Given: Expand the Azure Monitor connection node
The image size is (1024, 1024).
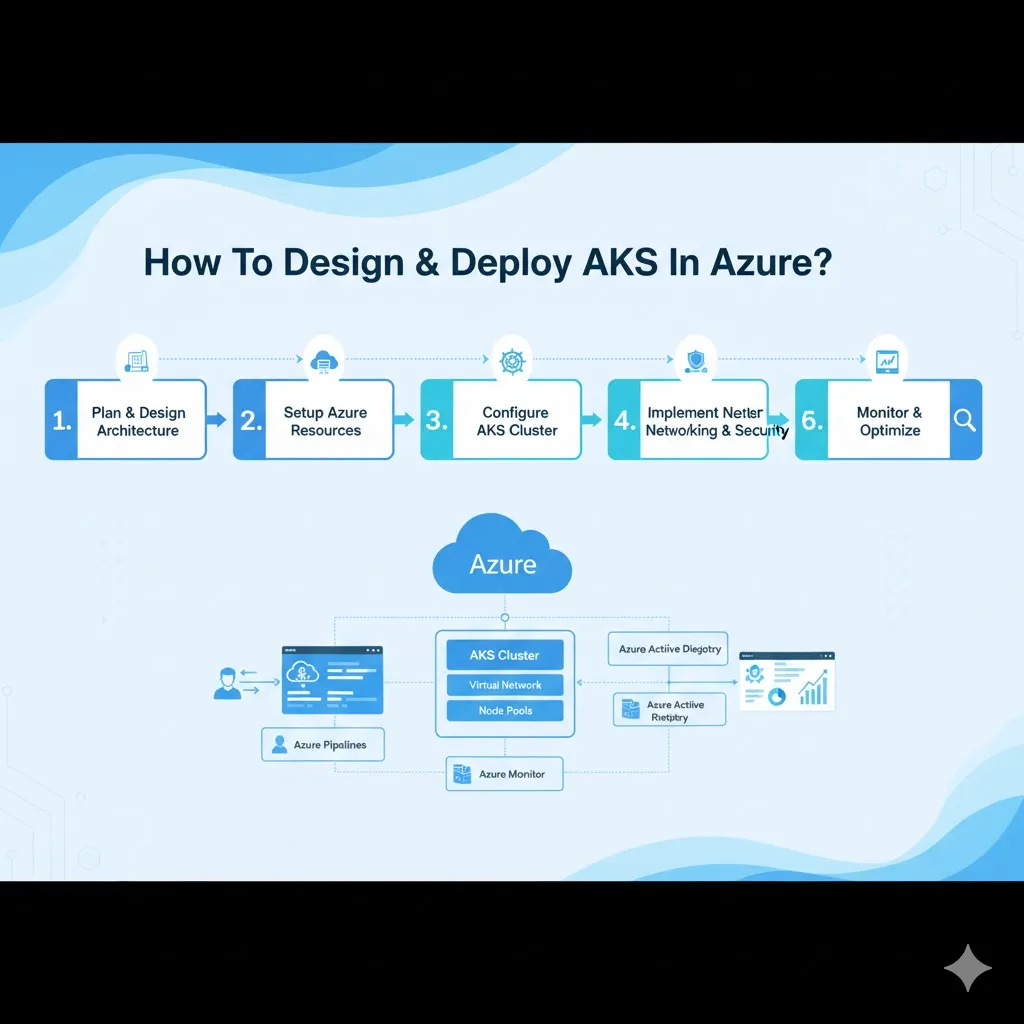Looking at the screenshot, I should point(504,773).
